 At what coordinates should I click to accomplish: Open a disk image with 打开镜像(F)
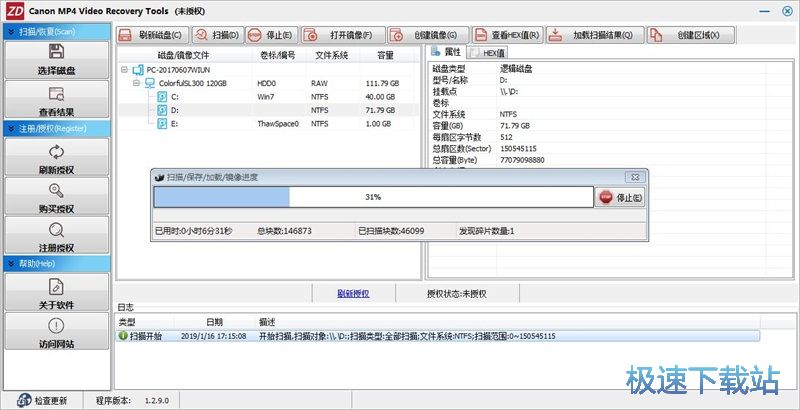[x=343, y=35]
